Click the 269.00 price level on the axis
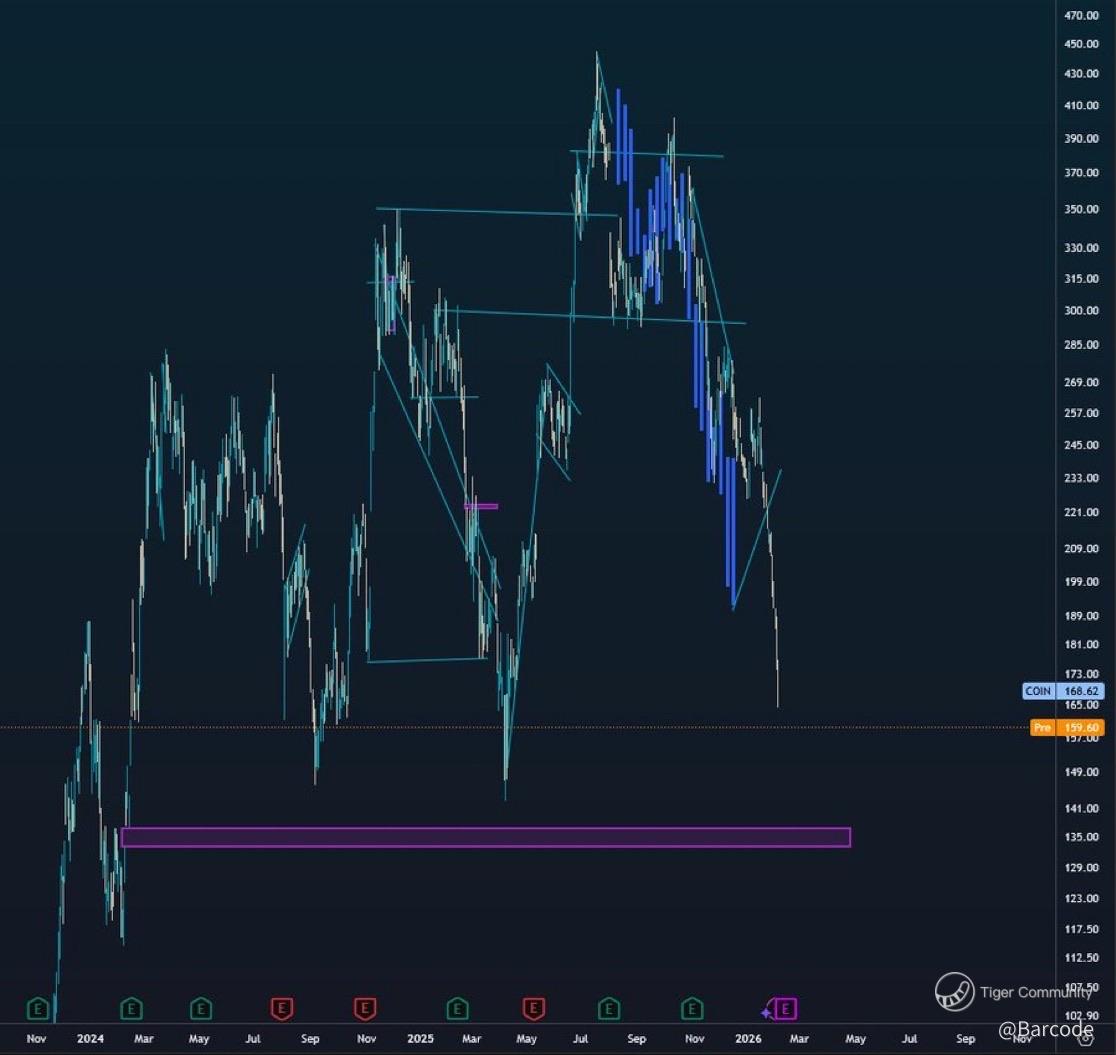1116x1055 pixels. (x=1082, y=382)
